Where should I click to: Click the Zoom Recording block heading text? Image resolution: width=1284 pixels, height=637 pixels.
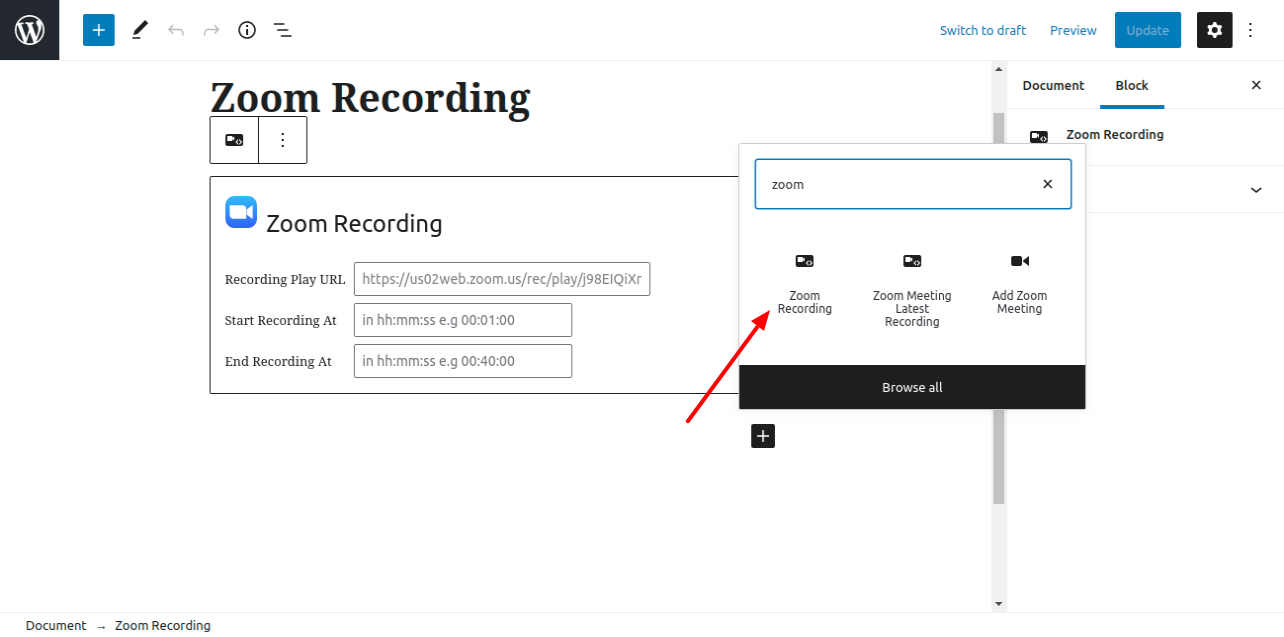(354, 223)
